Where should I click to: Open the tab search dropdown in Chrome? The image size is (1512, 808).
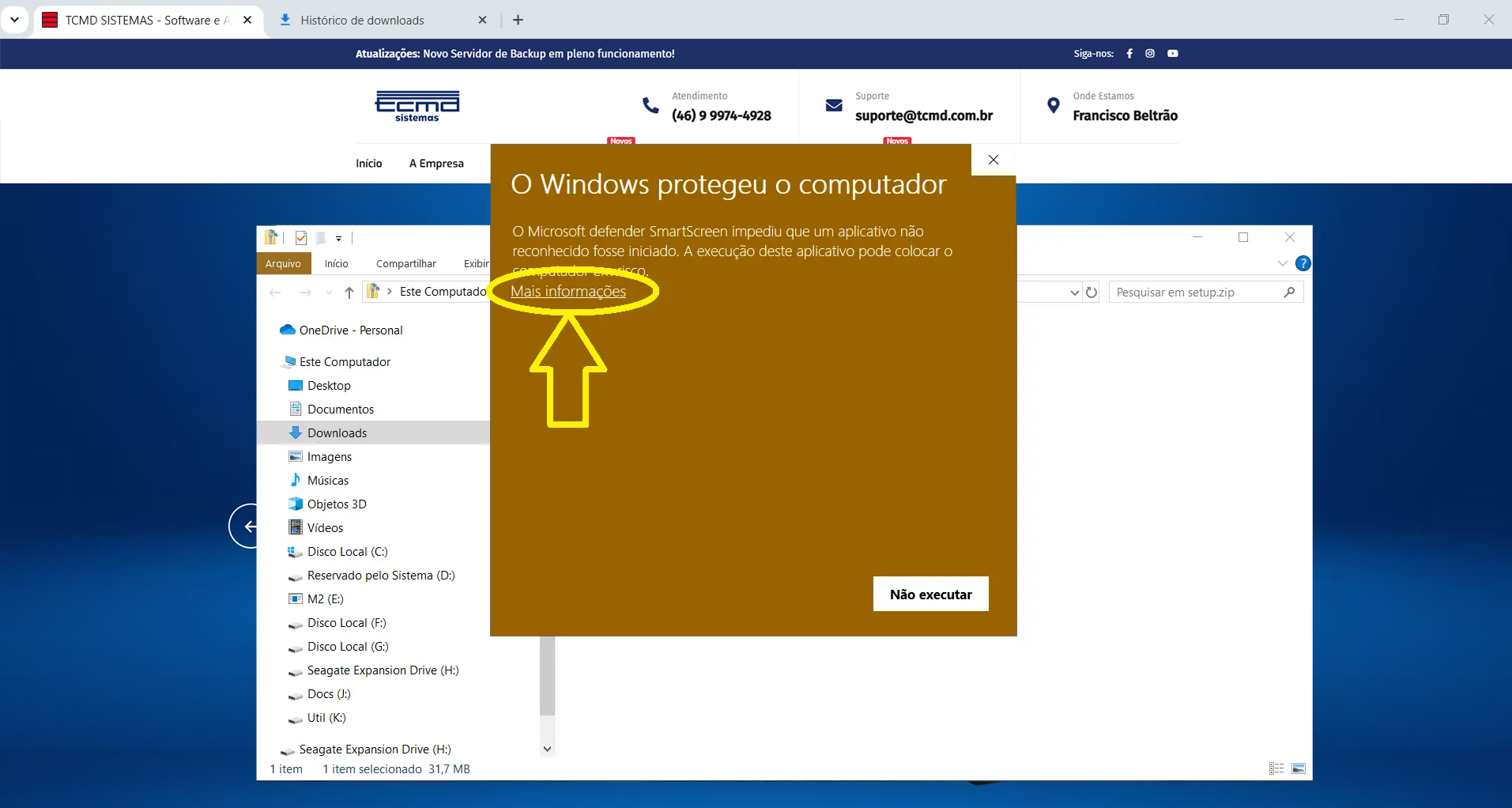[x=14, y=20]
